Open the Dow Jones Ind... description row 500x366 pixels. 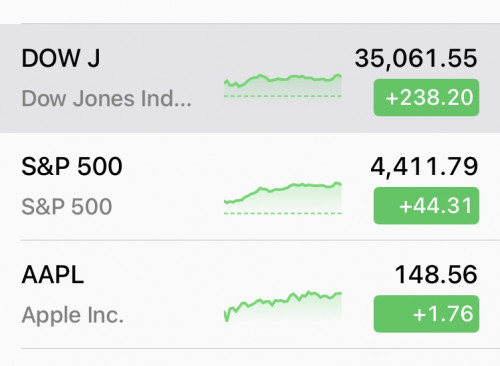click(107, 99)
